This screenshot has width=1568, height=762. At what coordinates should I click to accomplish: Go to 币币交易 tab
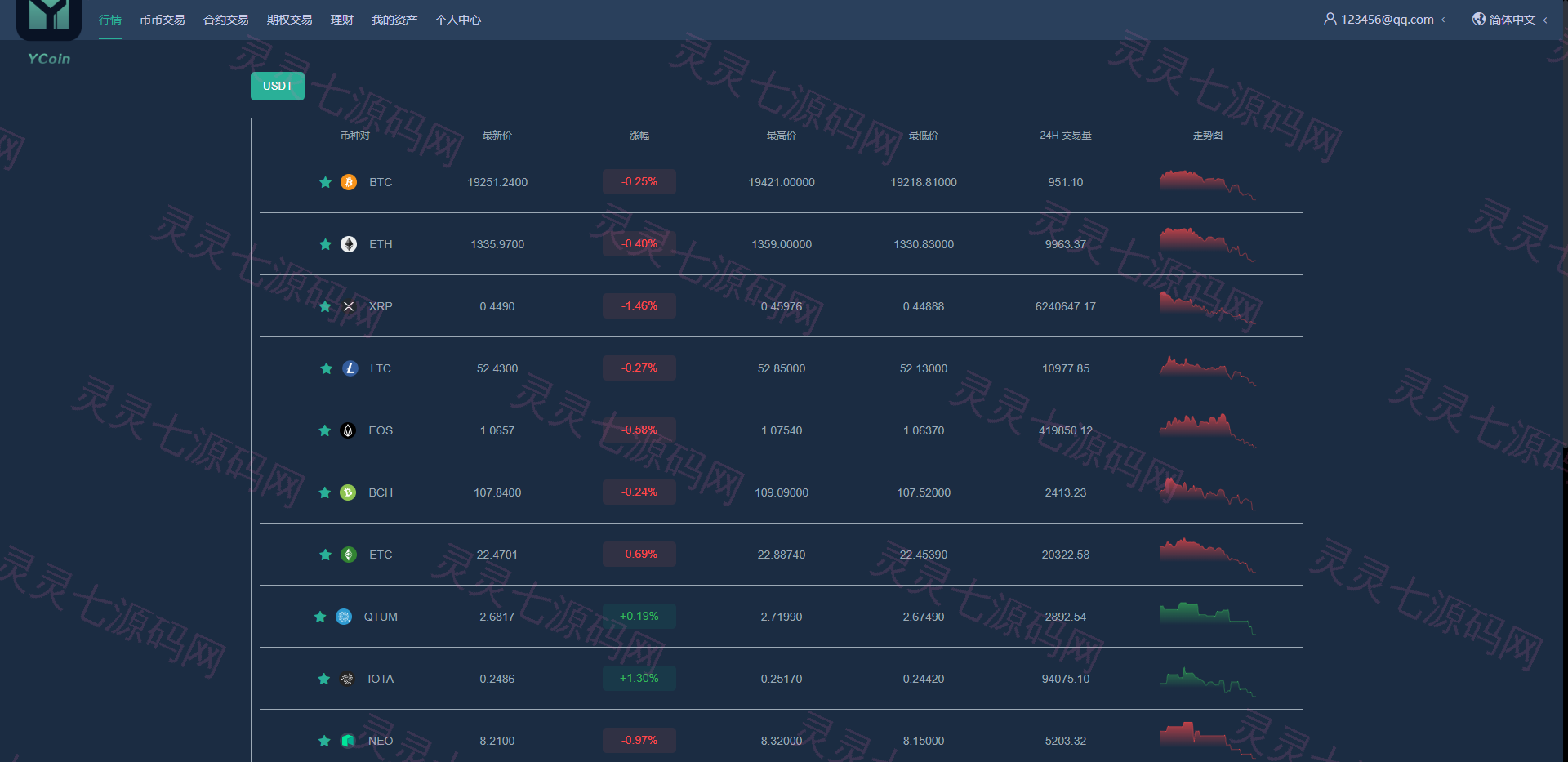pyautogui.click(x=163, y=20)
